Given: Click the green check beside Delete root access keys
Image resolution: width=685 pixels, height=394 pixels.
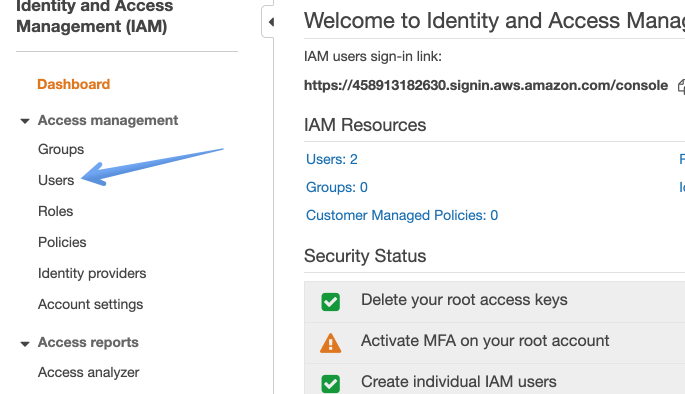Looking at the screenshot, I should (x=330, y=302).
